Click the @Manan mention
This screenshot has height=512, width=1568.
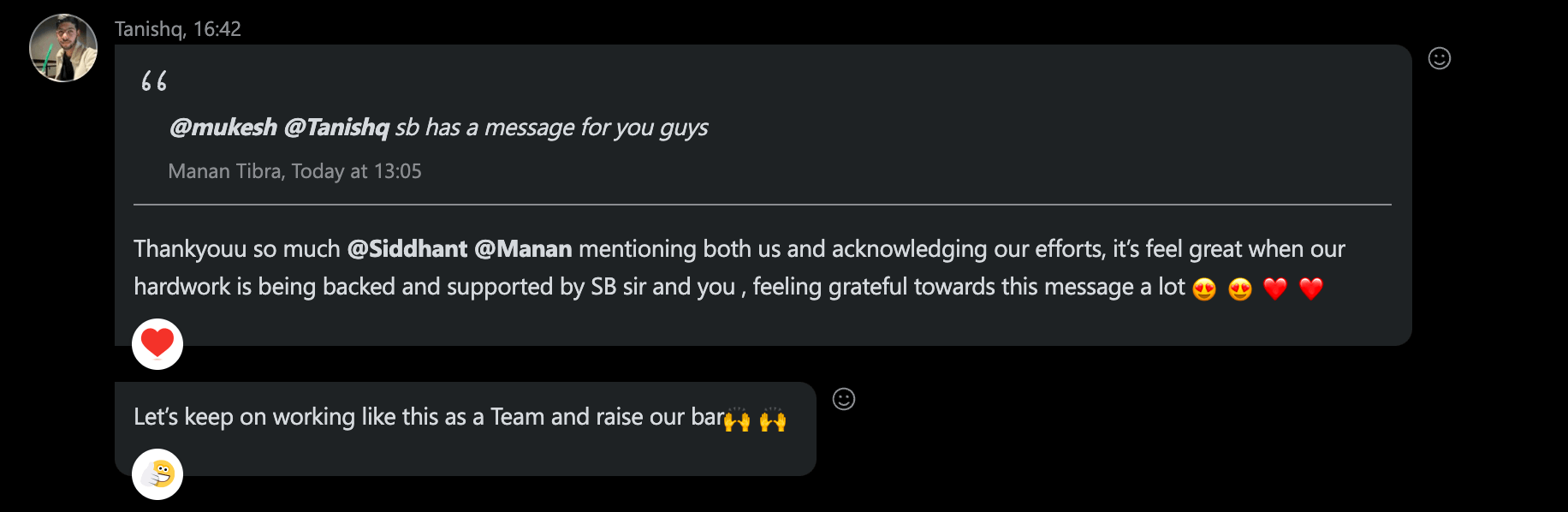pos(523,249)
